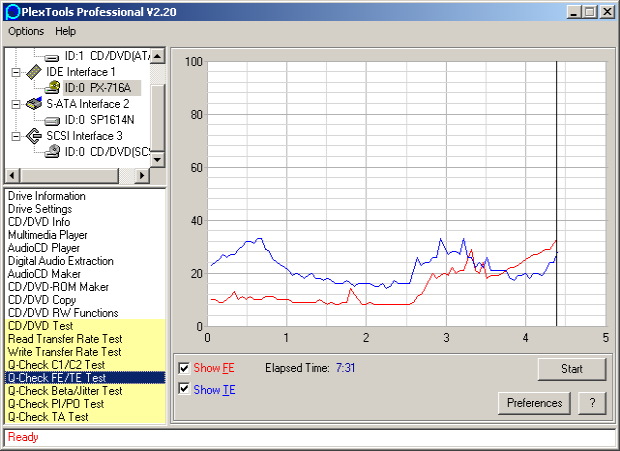620x451 pixels.
Task: Click the ID:1 CD/DVD drive icon at top
Action: tap(52, 58)
